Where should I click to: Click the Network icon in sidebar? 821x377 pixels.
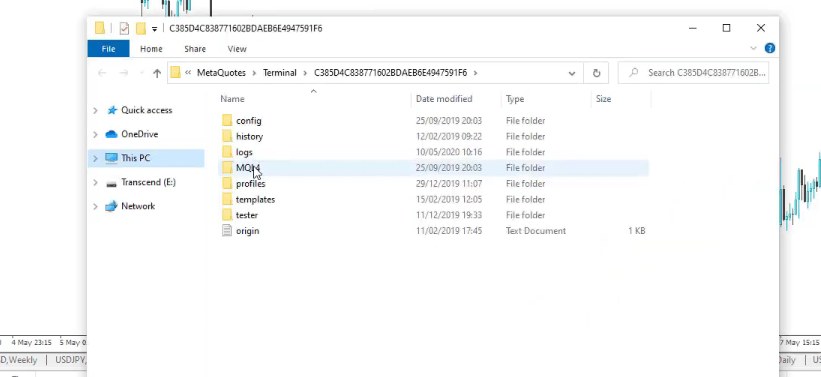(x=111, y=206)
